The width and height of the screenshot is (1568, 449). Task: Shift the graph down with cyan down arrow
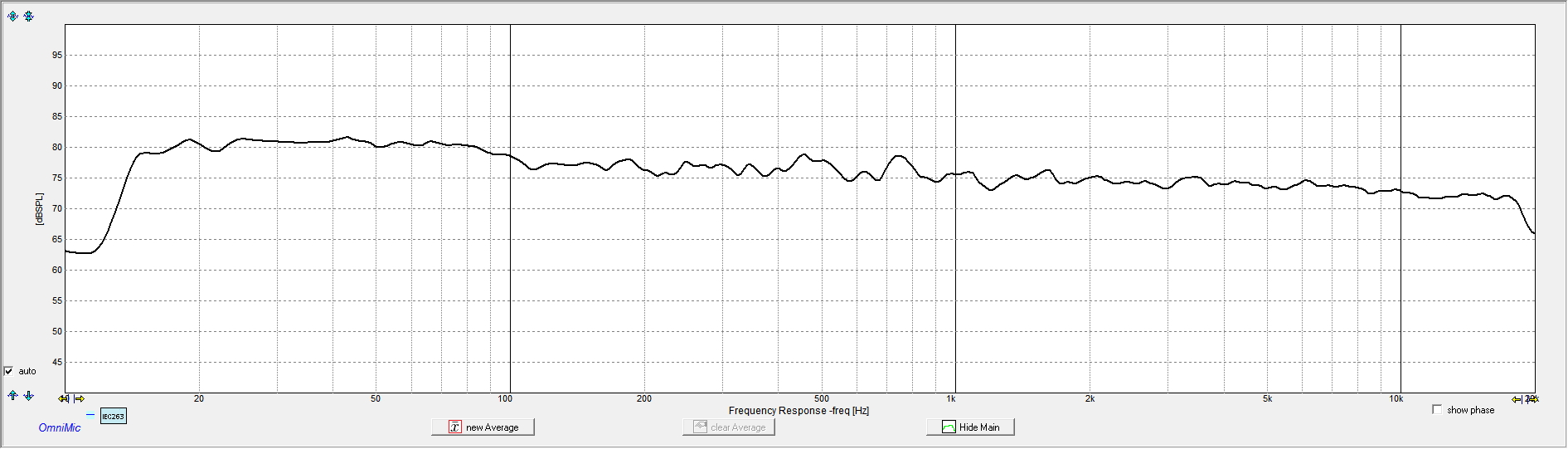tap(29, 396)
